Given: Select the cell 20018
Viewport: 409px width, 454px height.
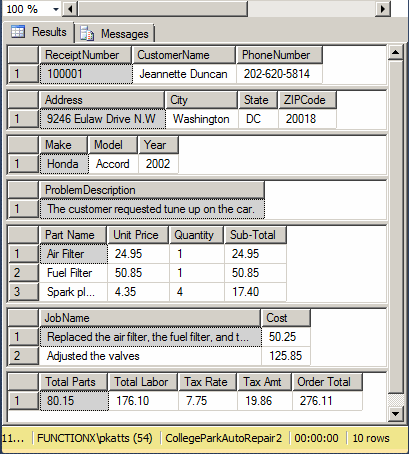Looking at the screenshot, I should point(307,119).
